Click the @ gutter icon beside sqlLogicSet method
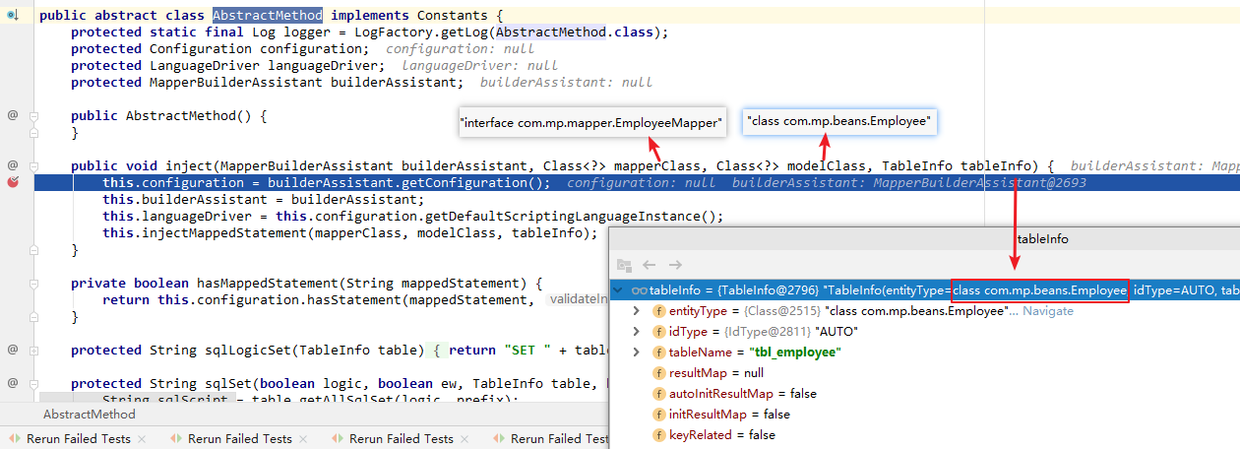Screen dimensions: 1240x449 pos(13,349)
